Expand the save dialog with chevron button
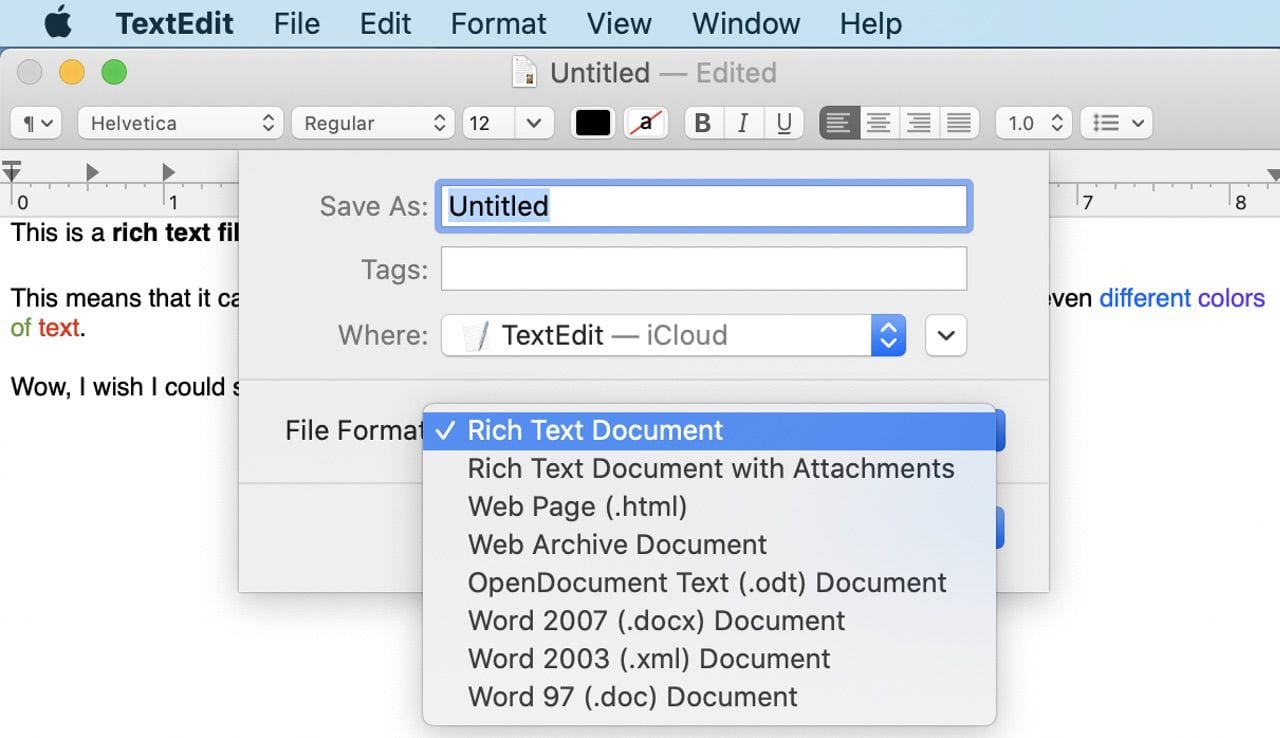 946,335
